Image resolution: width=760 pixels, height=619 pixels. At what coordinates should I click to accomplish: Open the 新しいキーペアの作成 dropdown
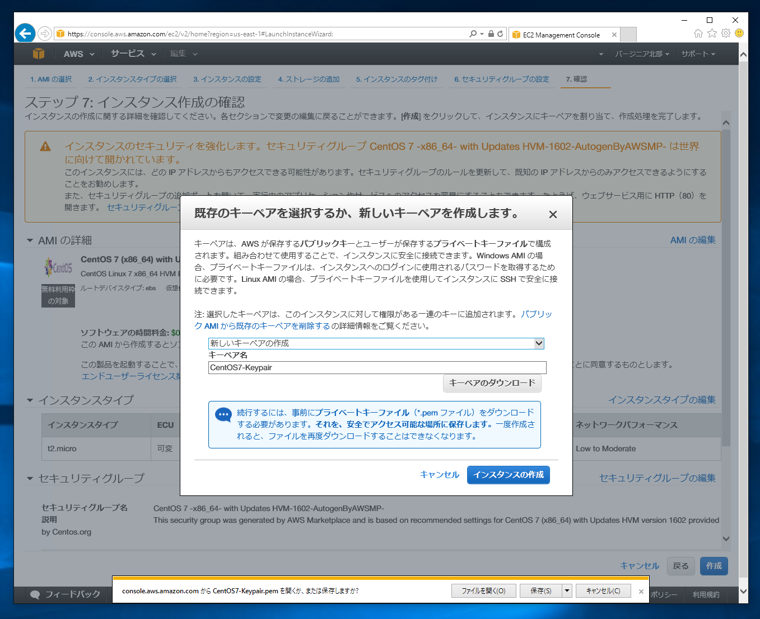click(x=376, y=344)
